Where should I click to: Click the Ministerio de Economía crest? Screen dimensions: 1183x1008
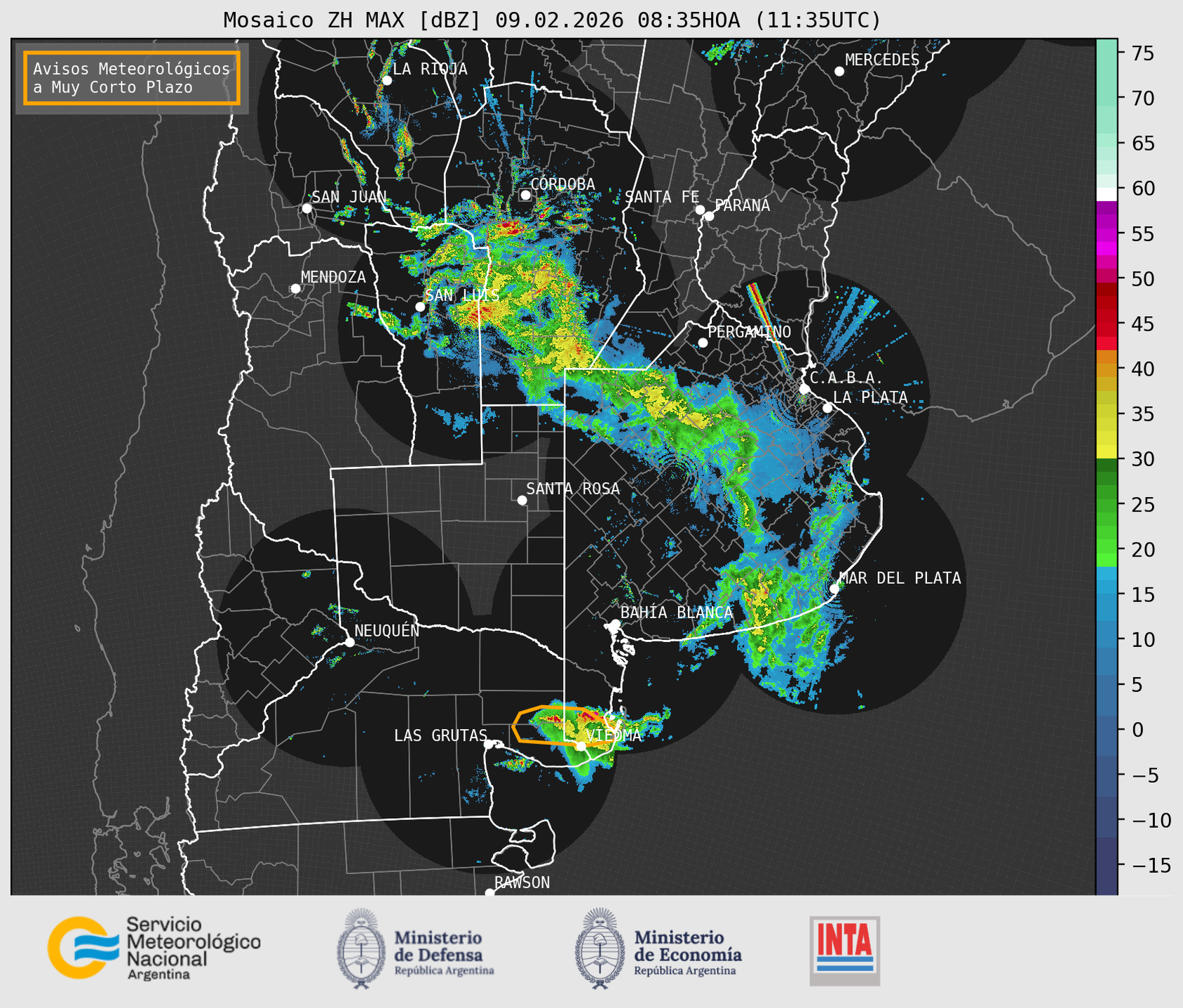[x=600, y=948]
